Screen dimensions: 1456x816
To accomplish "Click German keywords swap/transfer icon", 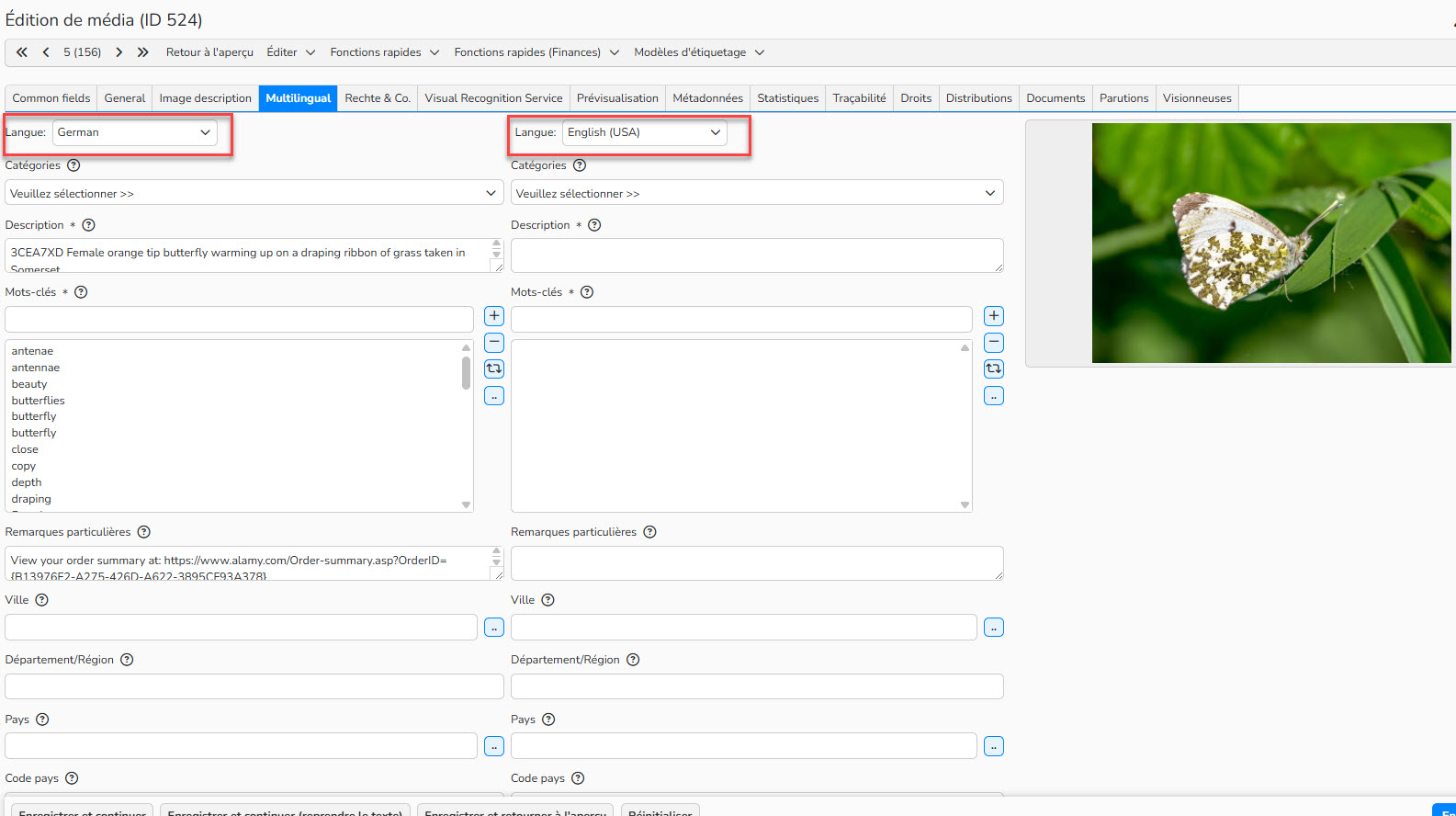I will coord(494,368).
